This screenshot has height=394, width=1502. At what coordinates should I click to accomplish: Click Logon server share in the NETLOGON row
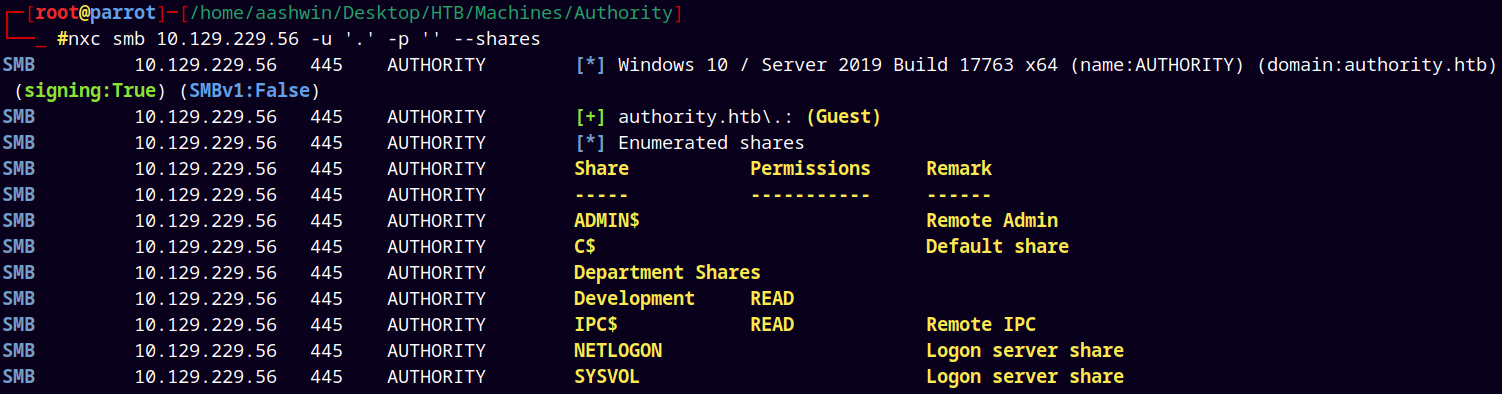pyautogui.click(x=1025, y=351)
